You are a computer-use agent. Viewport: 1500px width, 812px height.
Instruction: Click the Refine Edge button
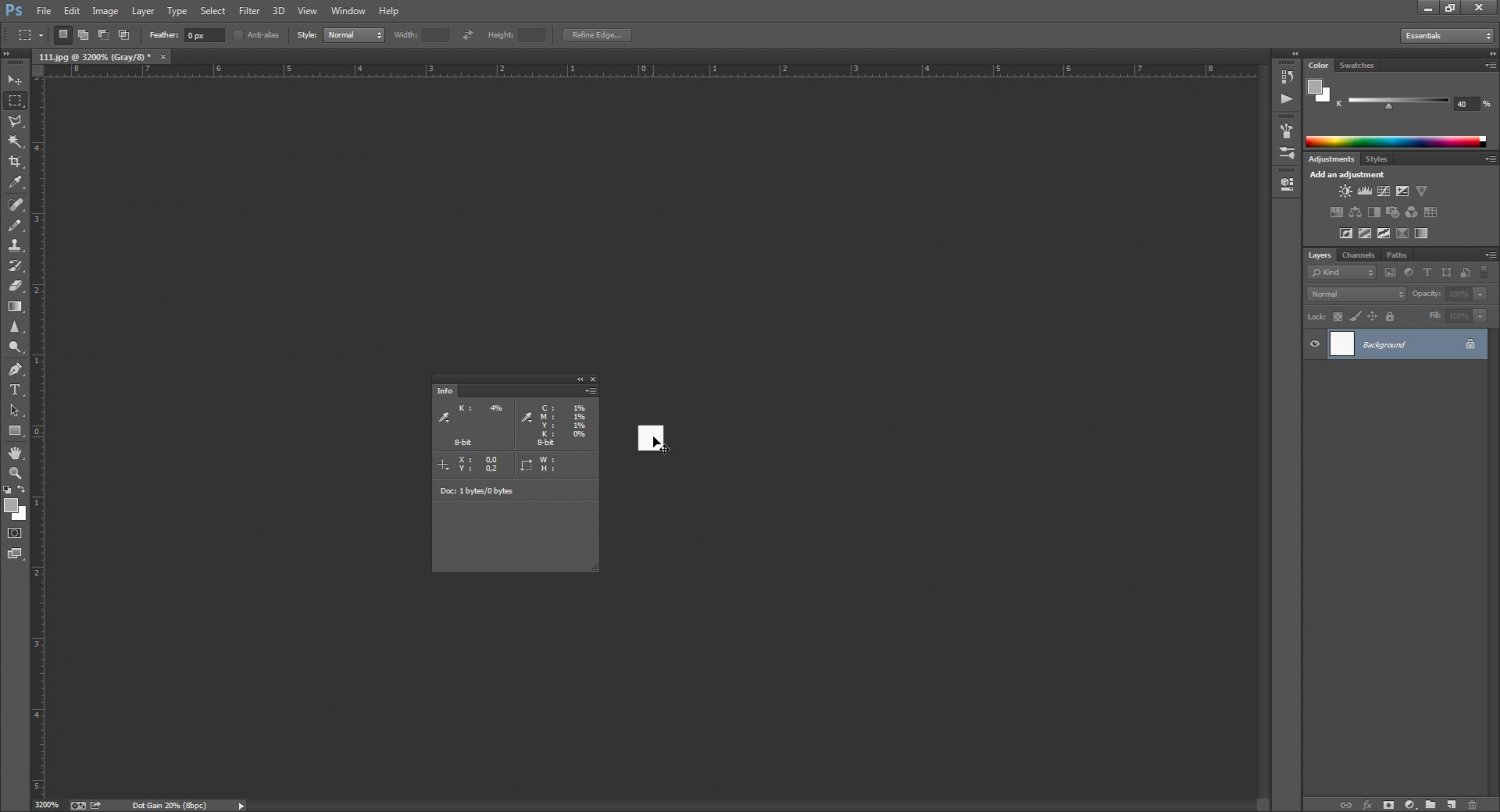click(x=597, y=35)
